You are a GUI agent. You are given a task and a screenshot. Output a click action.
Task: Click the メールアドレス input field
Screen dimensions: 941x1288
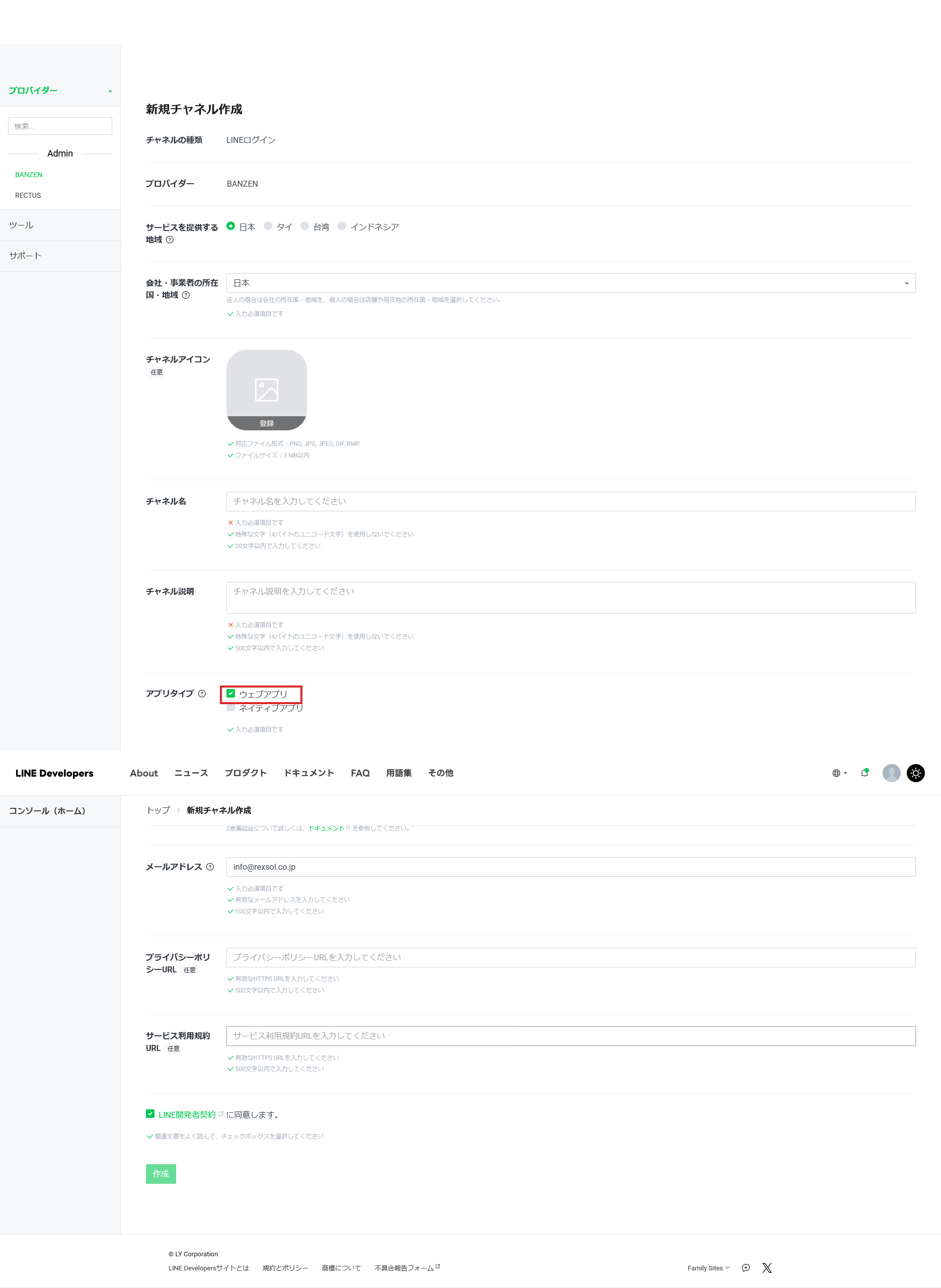[571, 866]
